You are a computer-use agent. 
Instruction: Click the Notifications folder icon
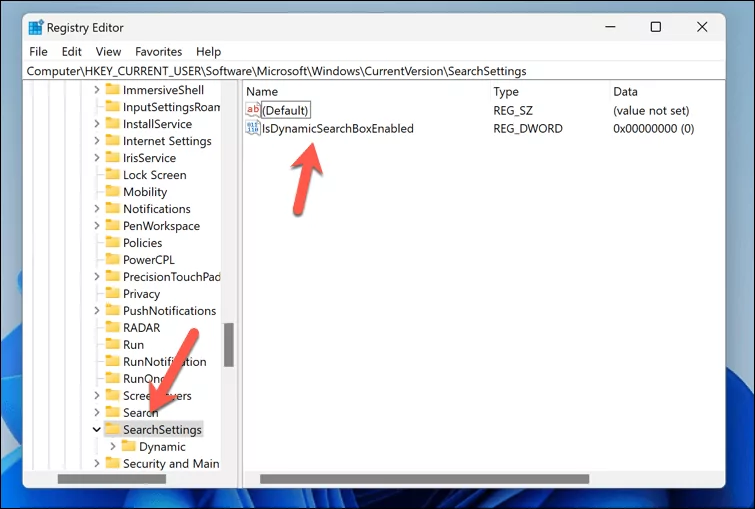(113, 209)
